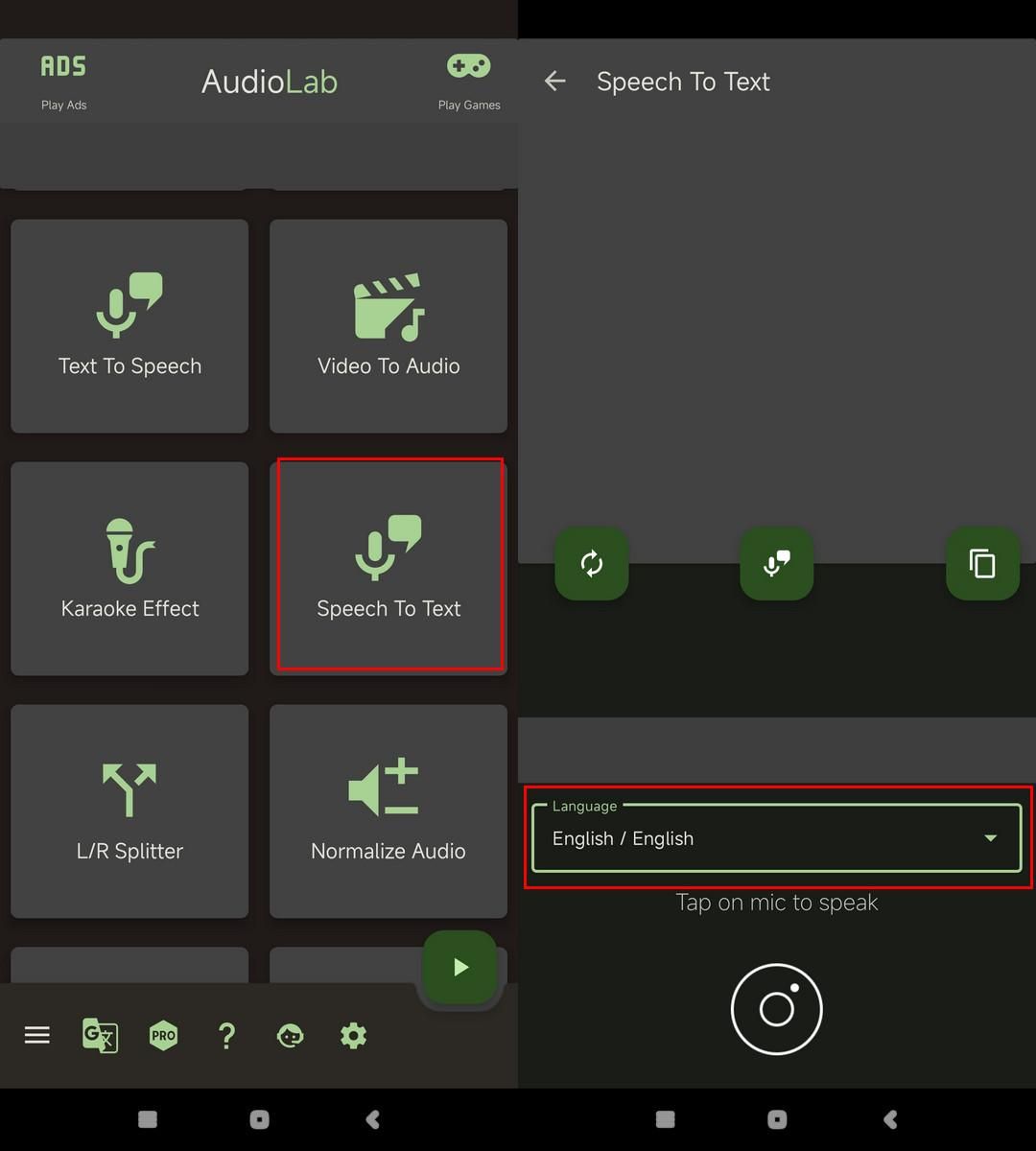Go back from Speech To Text
The image size is (1036, 1151).
click(554, 82)
